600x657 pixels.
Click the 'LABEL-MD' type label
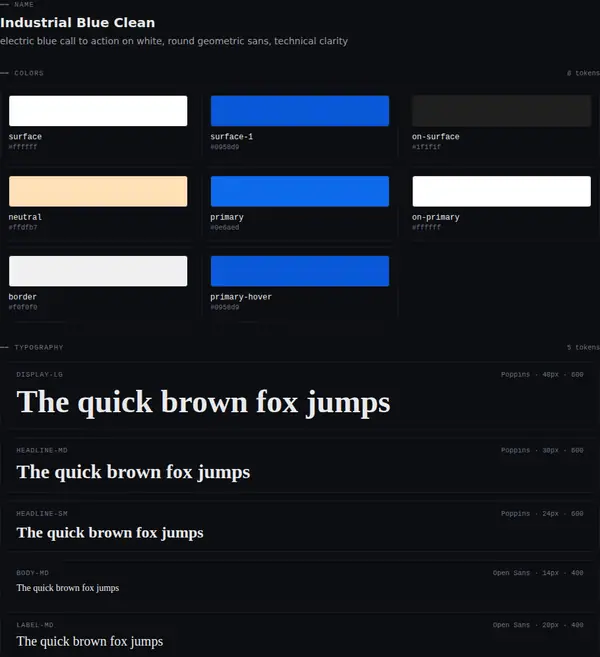point(35,625)
